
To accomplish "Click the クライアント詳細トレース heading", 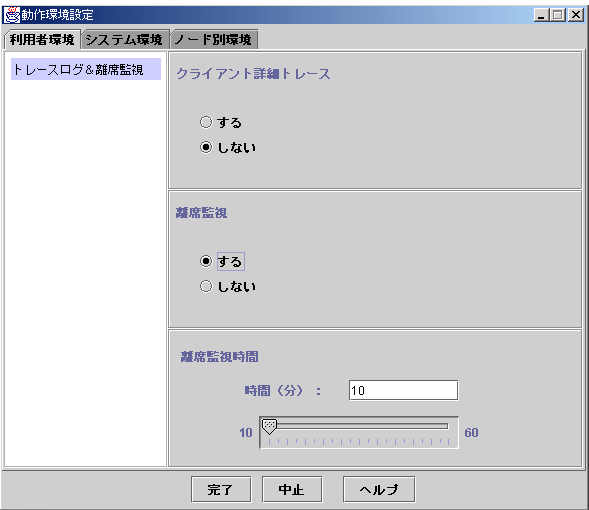I will pyautogui.click(x=253, y=74).
